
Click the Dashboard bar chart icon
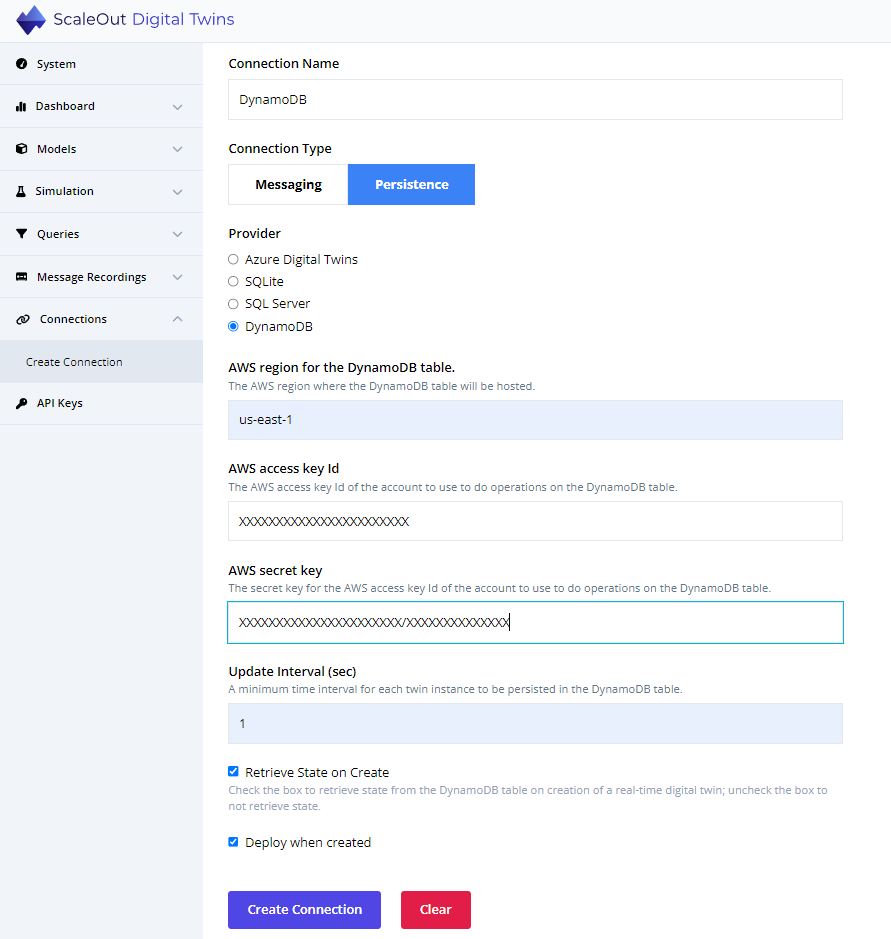click(21, 106)
